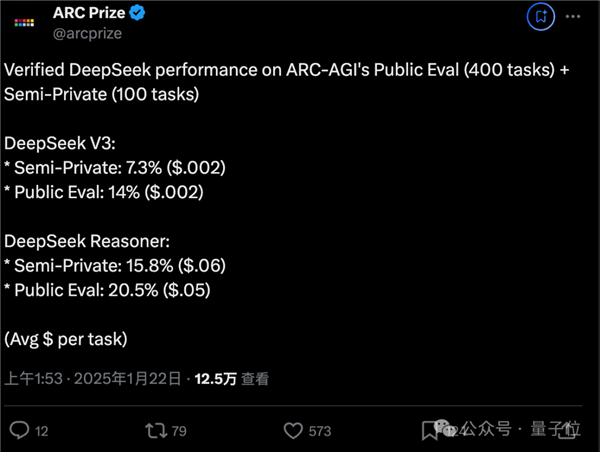This screenshot has width=600, height=452.
Task: Like the post with the heart icon
Action: click(x=293, y=430)
